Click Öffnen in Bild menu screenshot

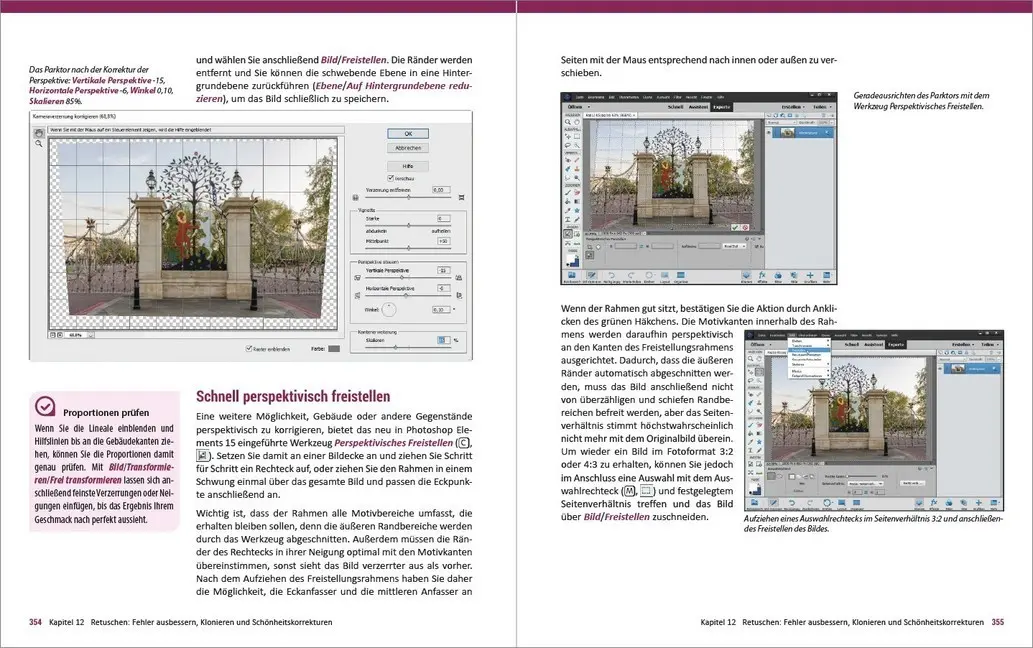pyautogui.click(x=758, y=344)
